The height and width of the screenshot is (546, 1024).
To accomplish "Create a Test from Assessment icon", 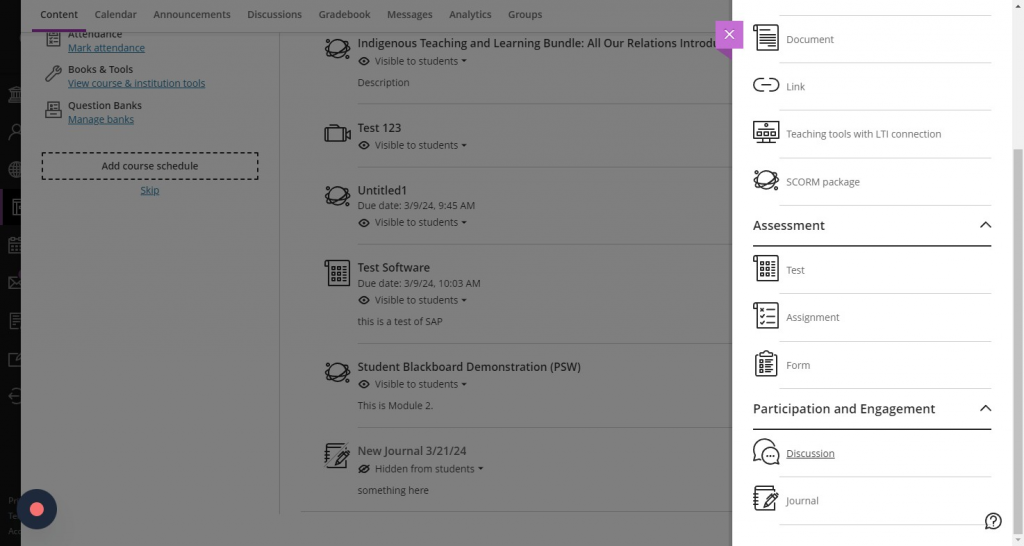I will point(766,269).
